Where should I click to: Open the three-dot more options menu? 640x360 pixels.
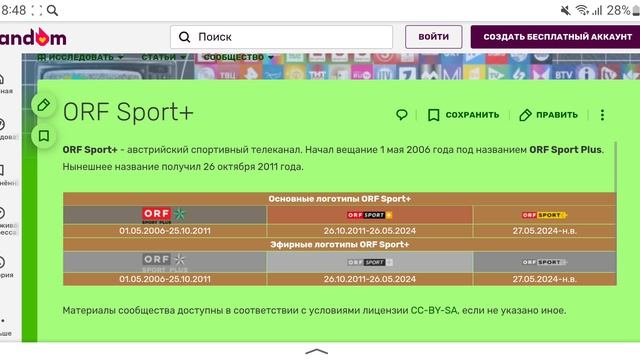tap(602, 115)
